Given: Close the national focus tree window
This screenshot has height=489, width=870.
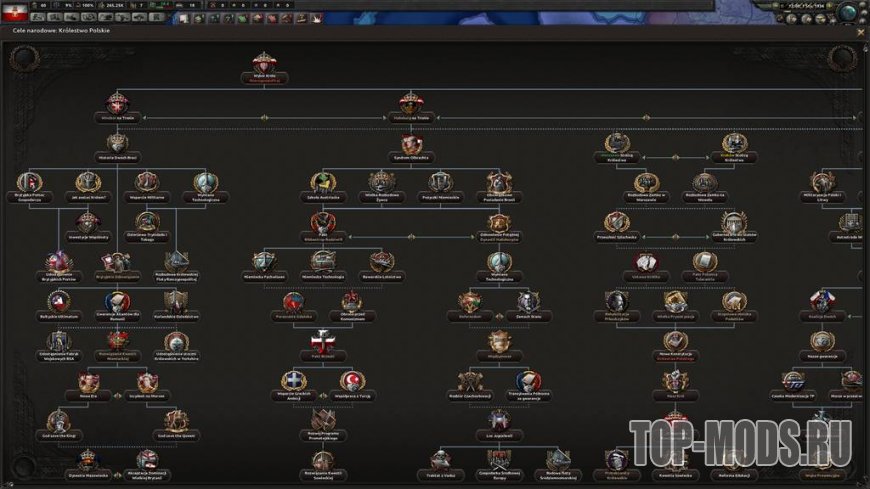Looking at the screenshot, I should pos(861,32).
